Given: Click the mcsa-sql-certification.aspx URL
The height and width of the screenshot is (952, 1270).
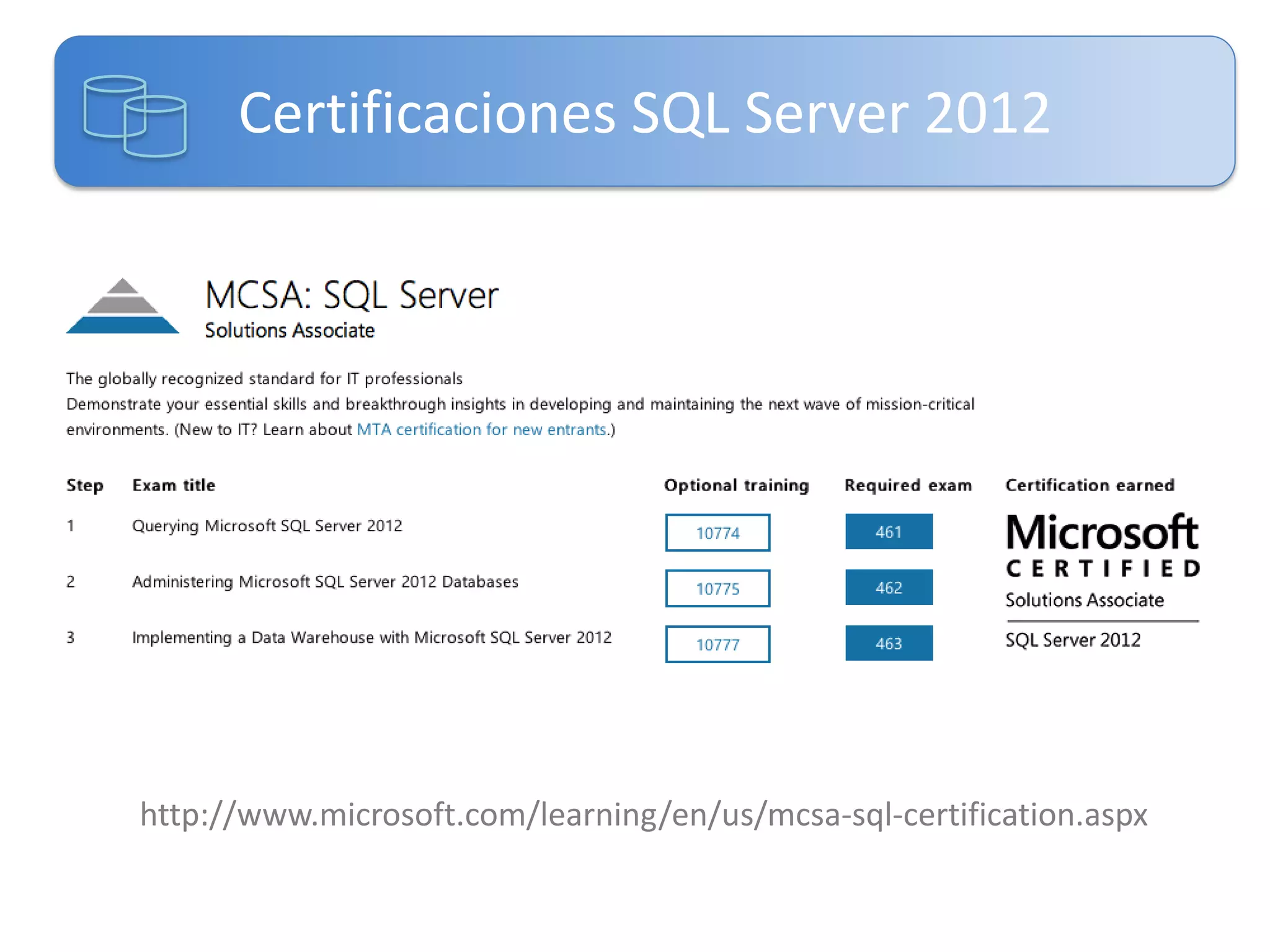Looking at the screenshot, I should pyautogui.click(x=644, y=814).
